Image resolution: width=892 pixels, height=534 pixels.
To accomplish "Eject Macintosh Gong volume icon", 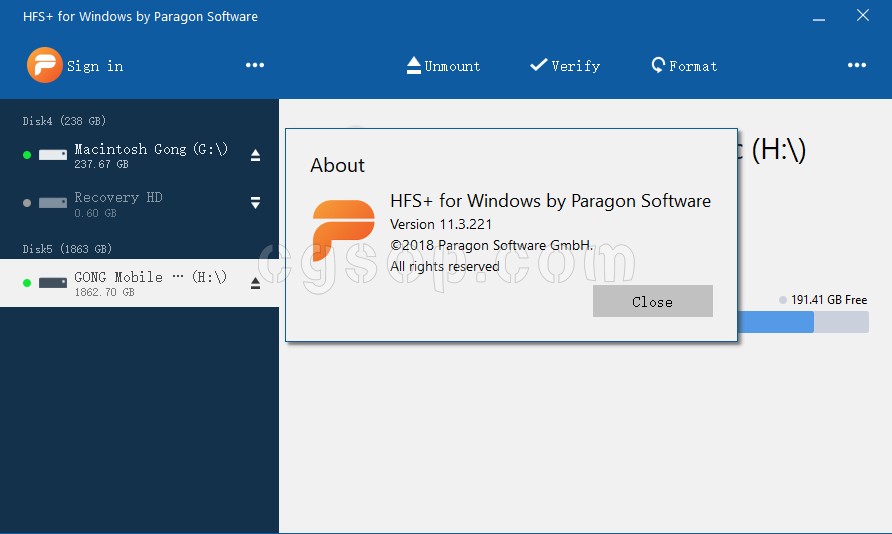I will point(255,155).
